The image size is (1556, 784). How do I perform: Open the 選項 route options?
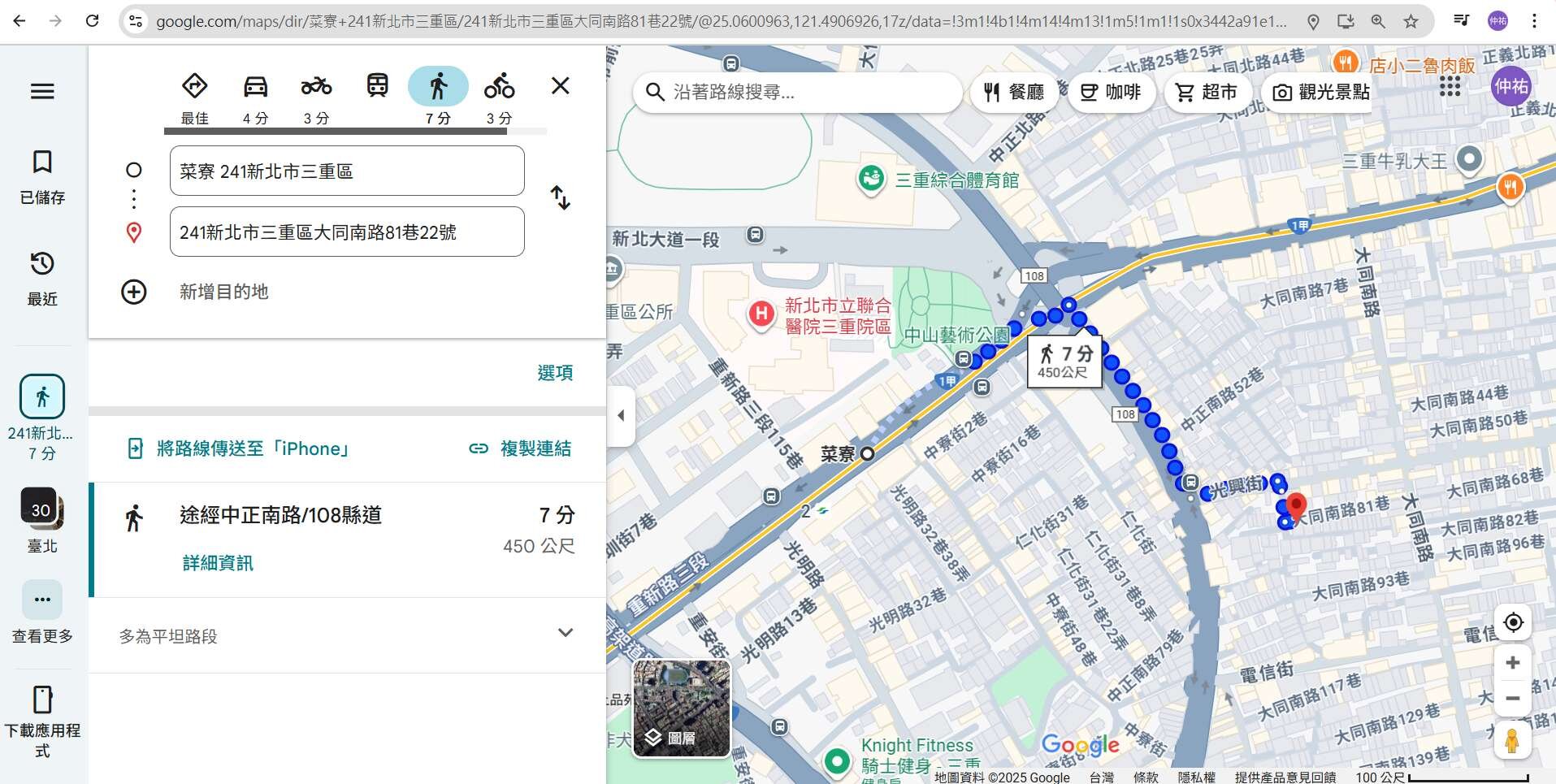pos(555,373)
